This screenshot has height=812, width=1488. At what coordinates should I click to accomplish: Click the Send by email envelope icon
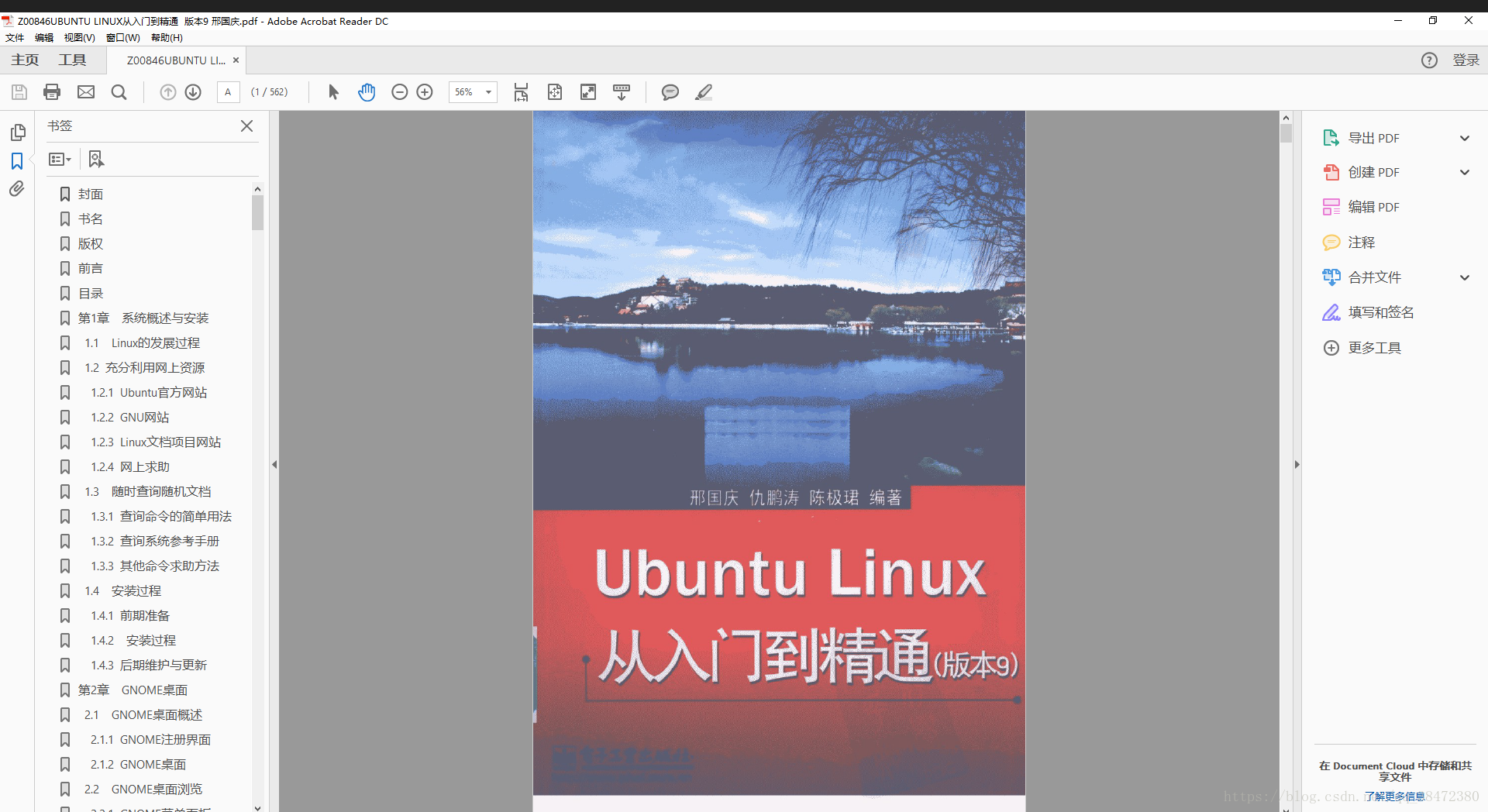[x=86, y=92]
